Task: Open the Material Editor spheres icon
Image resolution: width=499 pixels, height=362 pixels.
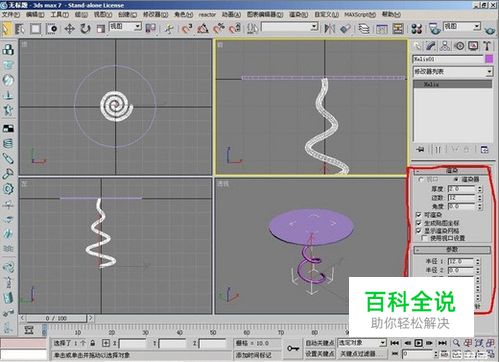Action: point(416,29)
